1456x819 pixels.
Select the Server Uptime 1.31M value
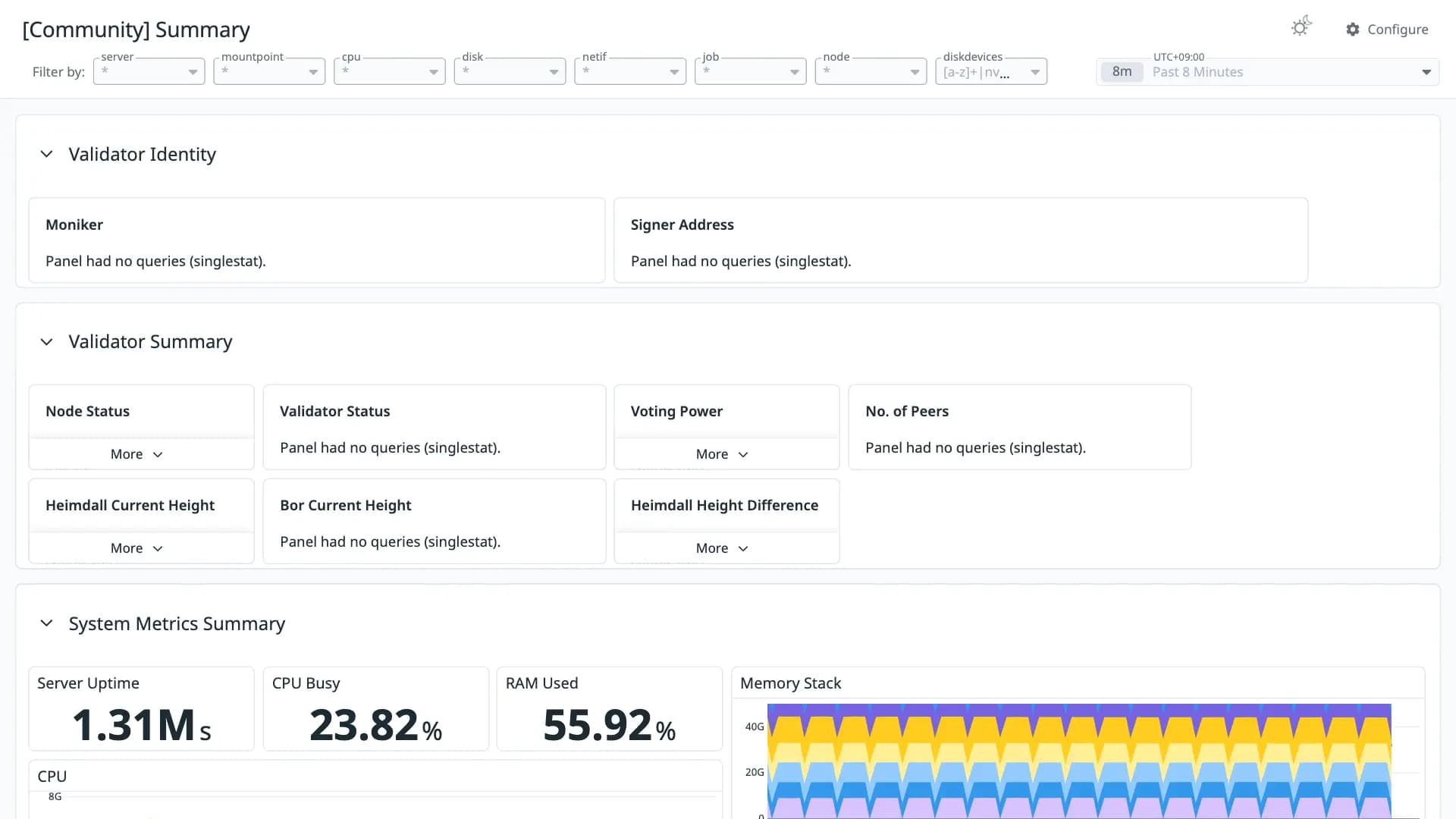(x=142, y=725)
